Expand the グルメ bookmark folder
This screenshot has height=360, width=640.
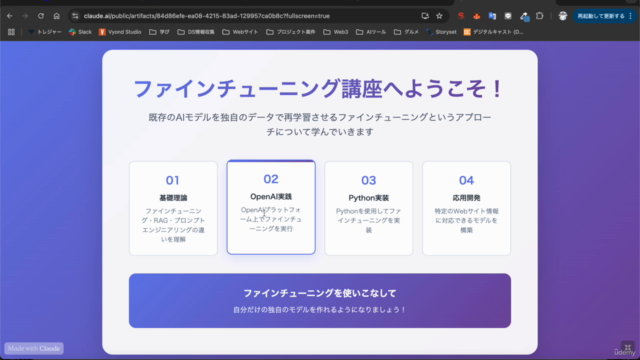tap(406, 32)
